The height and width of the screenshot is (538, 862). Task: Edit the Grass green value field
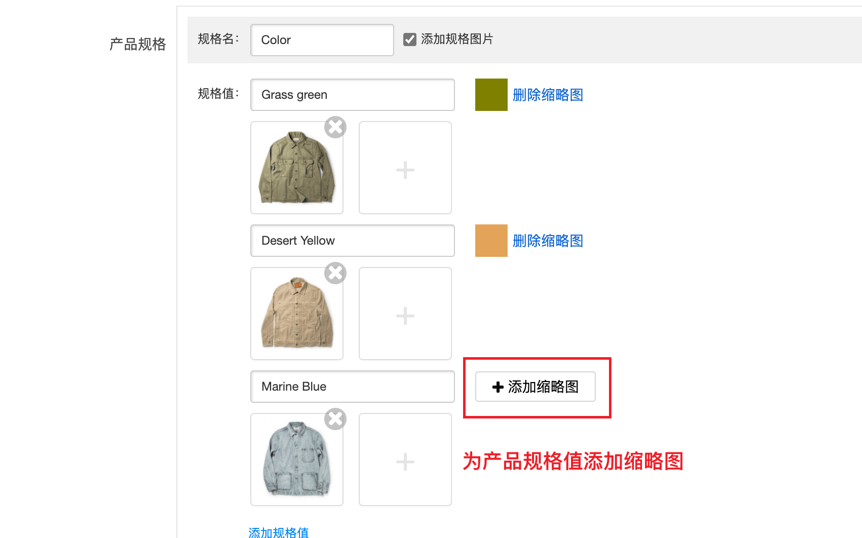[x=352, y=95]
